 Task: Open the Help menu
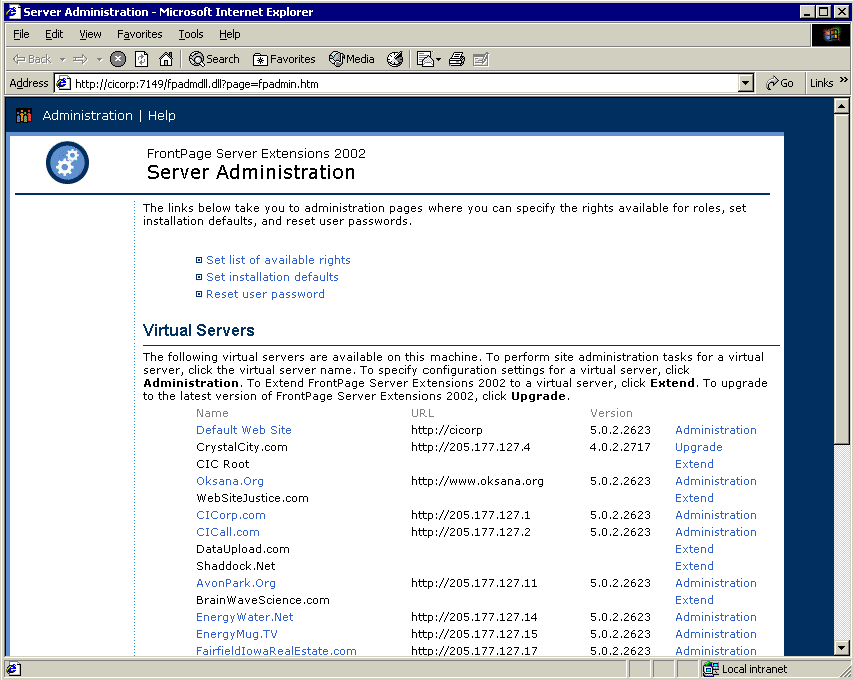click(230, 34)
